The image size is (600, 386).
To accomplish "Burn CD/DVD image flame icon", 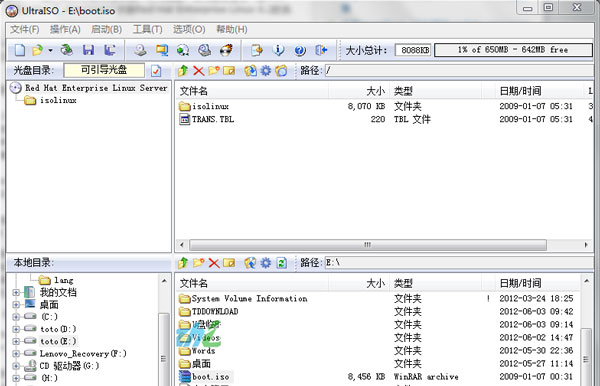I will click(x=226, y=50).
